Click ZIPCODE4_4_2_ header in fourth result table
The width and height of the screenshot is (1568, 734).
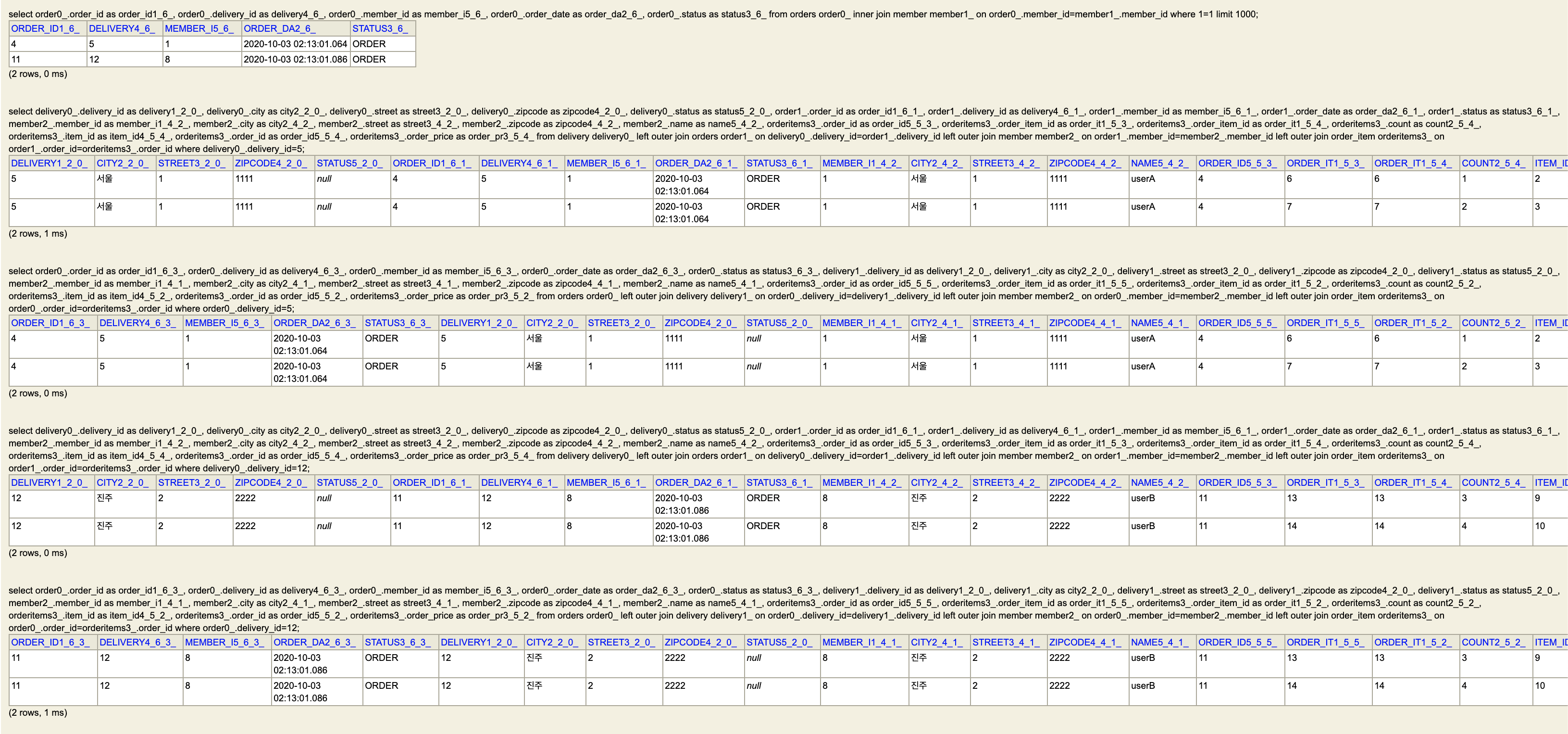click(x=1085, y=482)
